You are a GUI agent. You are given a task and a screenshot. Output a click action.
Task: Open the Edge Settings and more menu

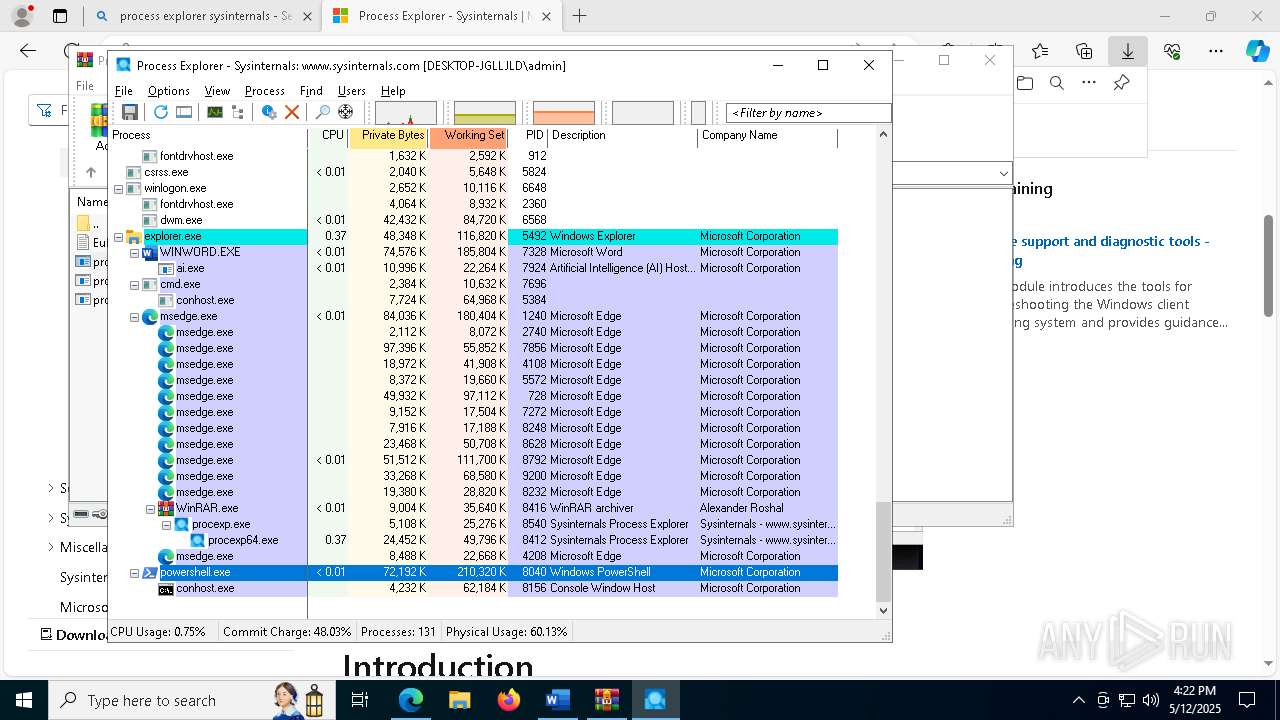coord(1216,51)
